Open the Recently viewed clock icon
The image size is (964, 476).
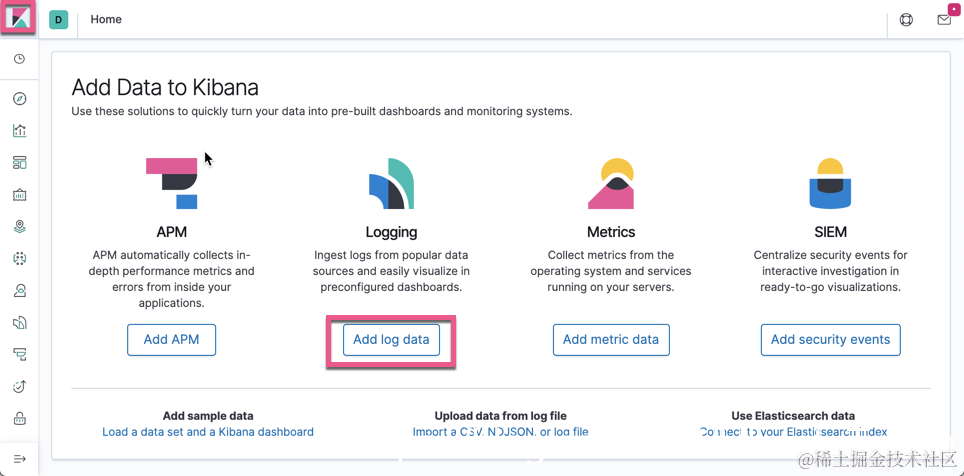pyautogui.click(x=20, y=59)
